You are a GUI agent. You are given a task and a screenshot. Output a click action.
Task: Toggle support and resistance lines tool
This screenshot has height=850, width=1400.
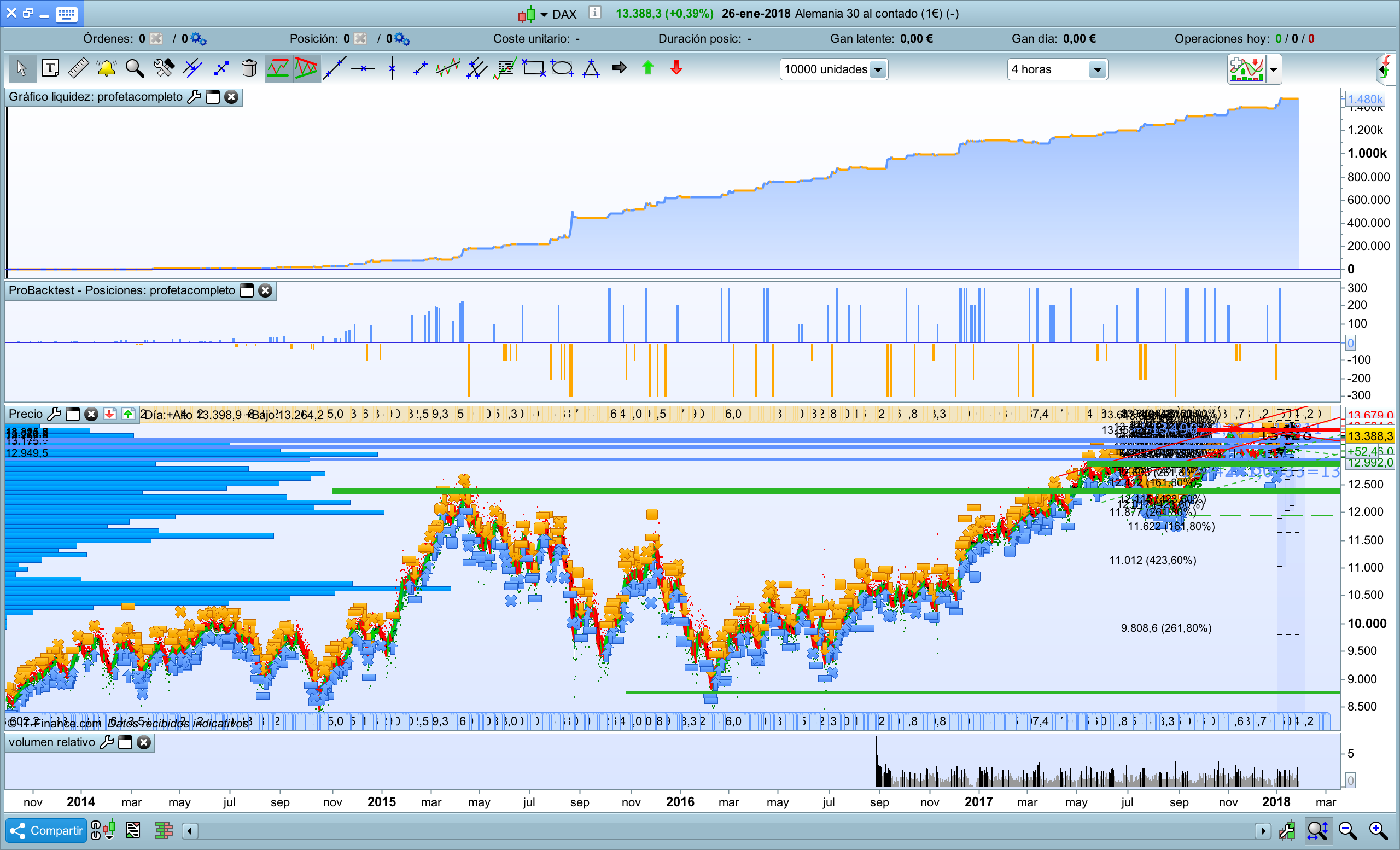(x=278, y=69)
